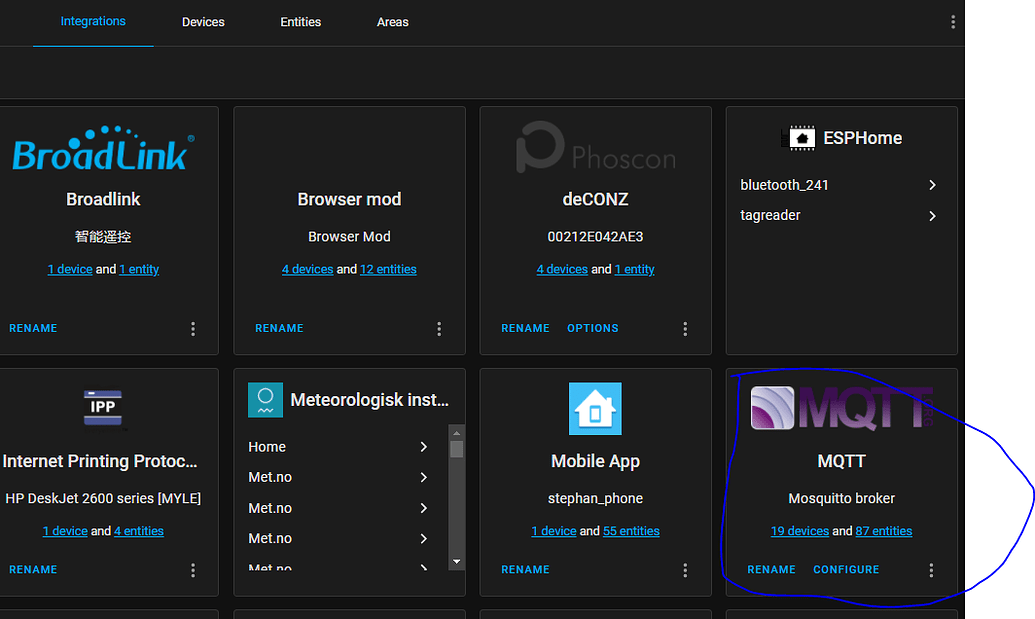Rename the Mobile App integration

pyautogui.click(x=525, y=570)
